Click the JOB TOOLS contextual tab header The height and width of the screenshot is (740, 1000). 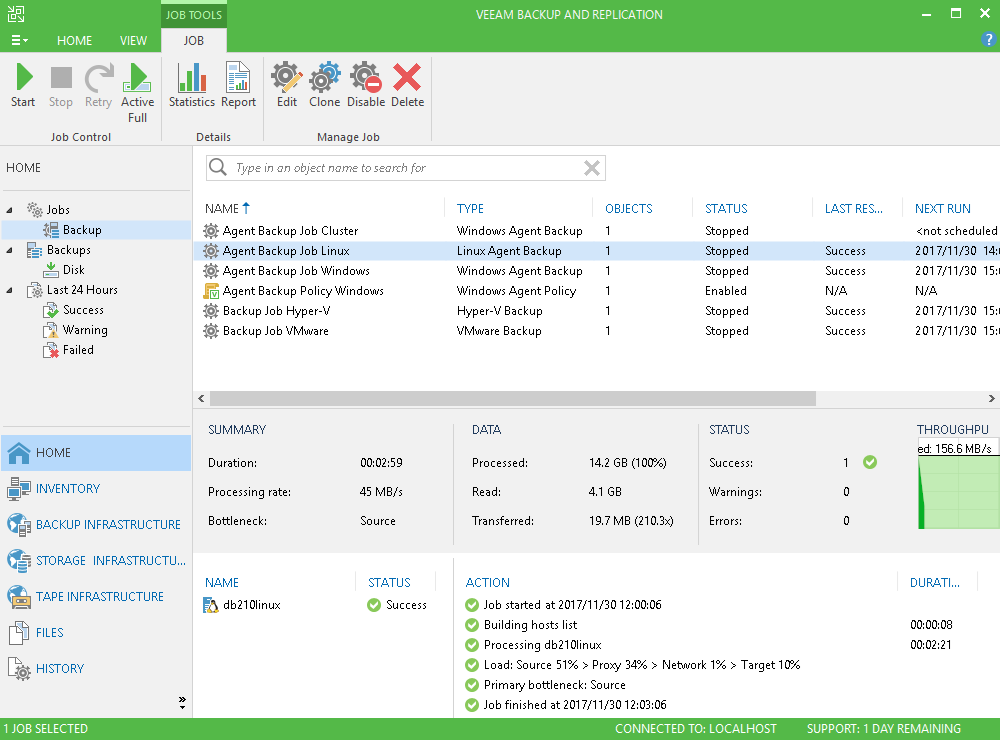pos(194,14)
